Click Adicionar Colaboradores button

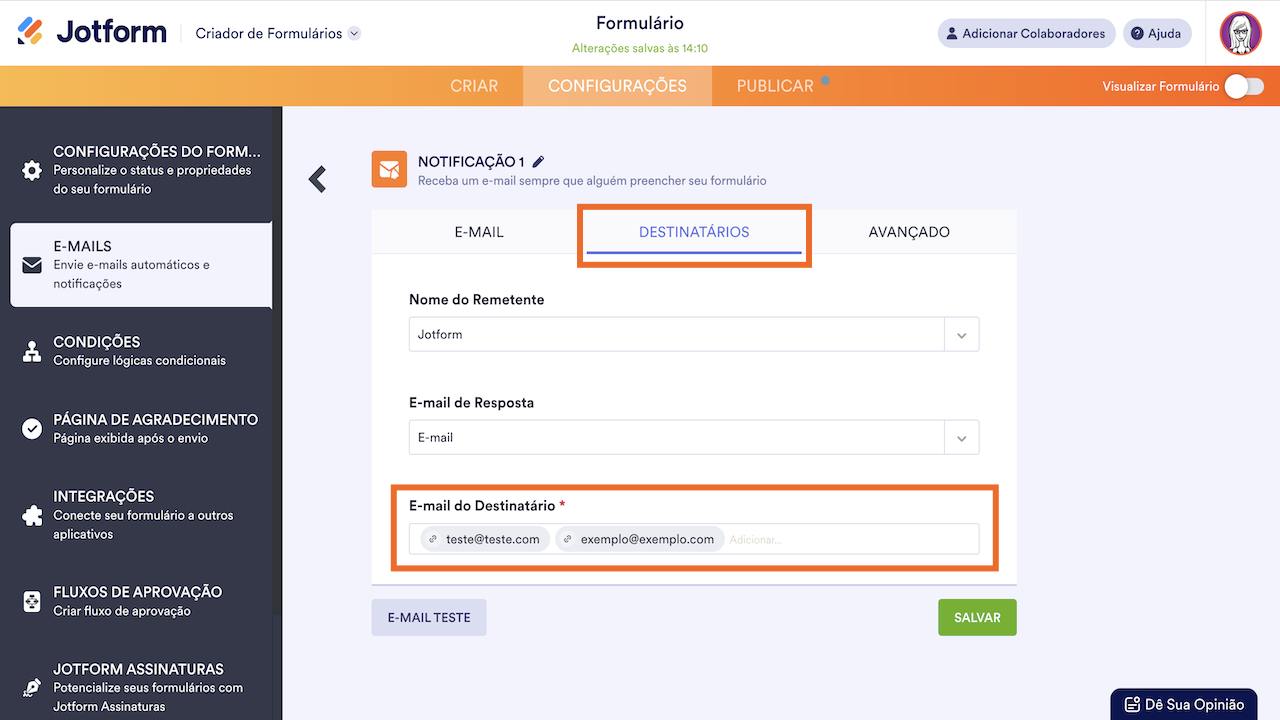tap(1026, 33)
